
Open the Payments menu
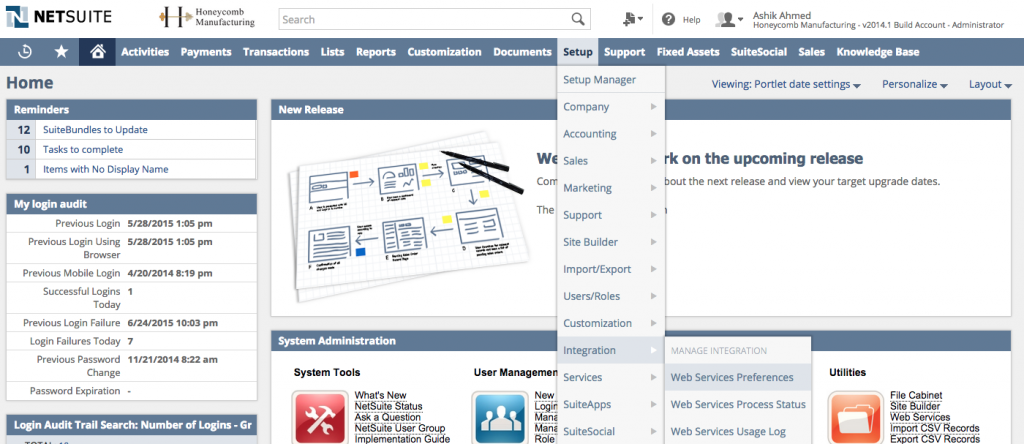pos(206,52)
